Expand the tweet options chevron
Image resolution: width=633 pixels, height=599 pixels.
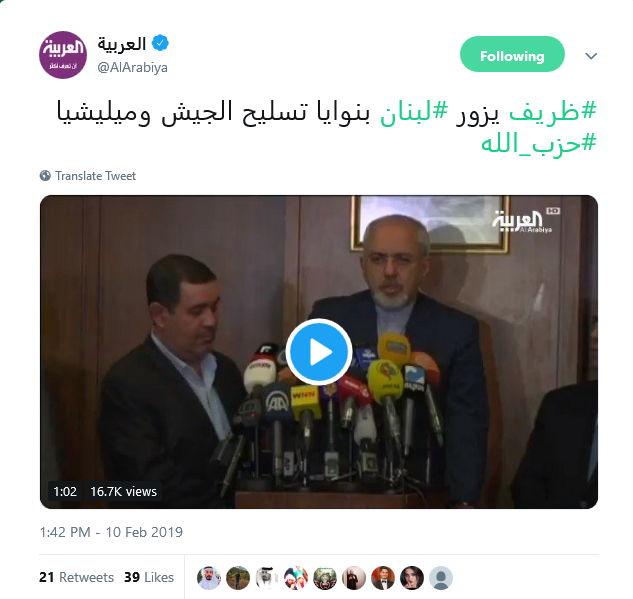click(591, 56)
